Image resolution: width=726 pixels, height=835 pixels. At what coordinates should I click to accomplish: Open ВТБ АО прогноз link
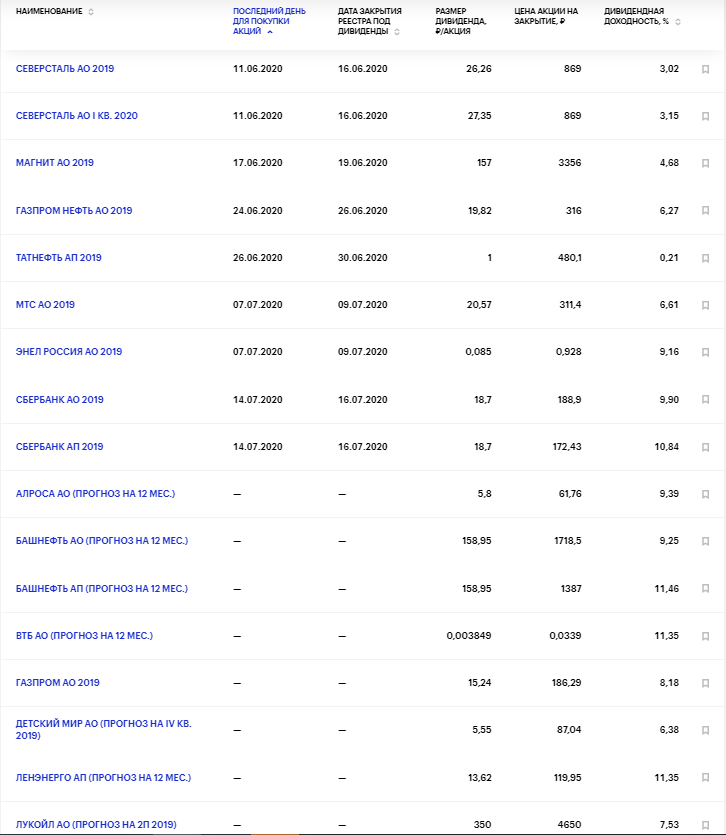(x=84, y=635)
